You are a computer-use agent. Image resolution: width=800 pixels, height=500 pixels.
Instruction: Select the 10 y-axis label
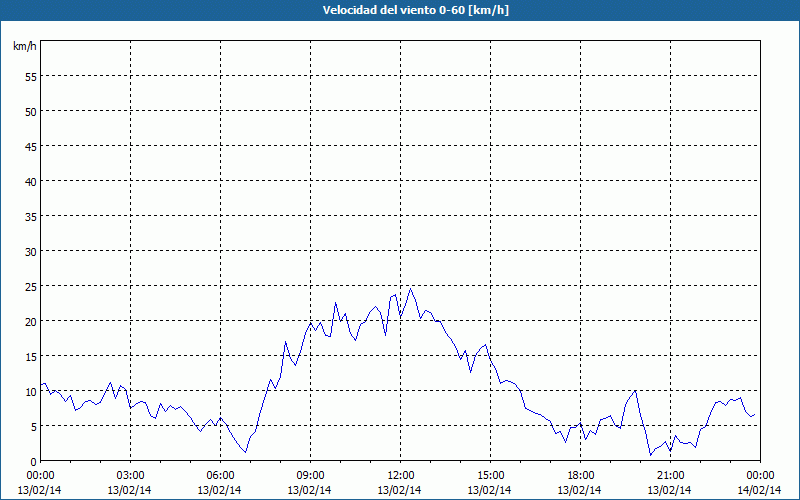point(31,391)
